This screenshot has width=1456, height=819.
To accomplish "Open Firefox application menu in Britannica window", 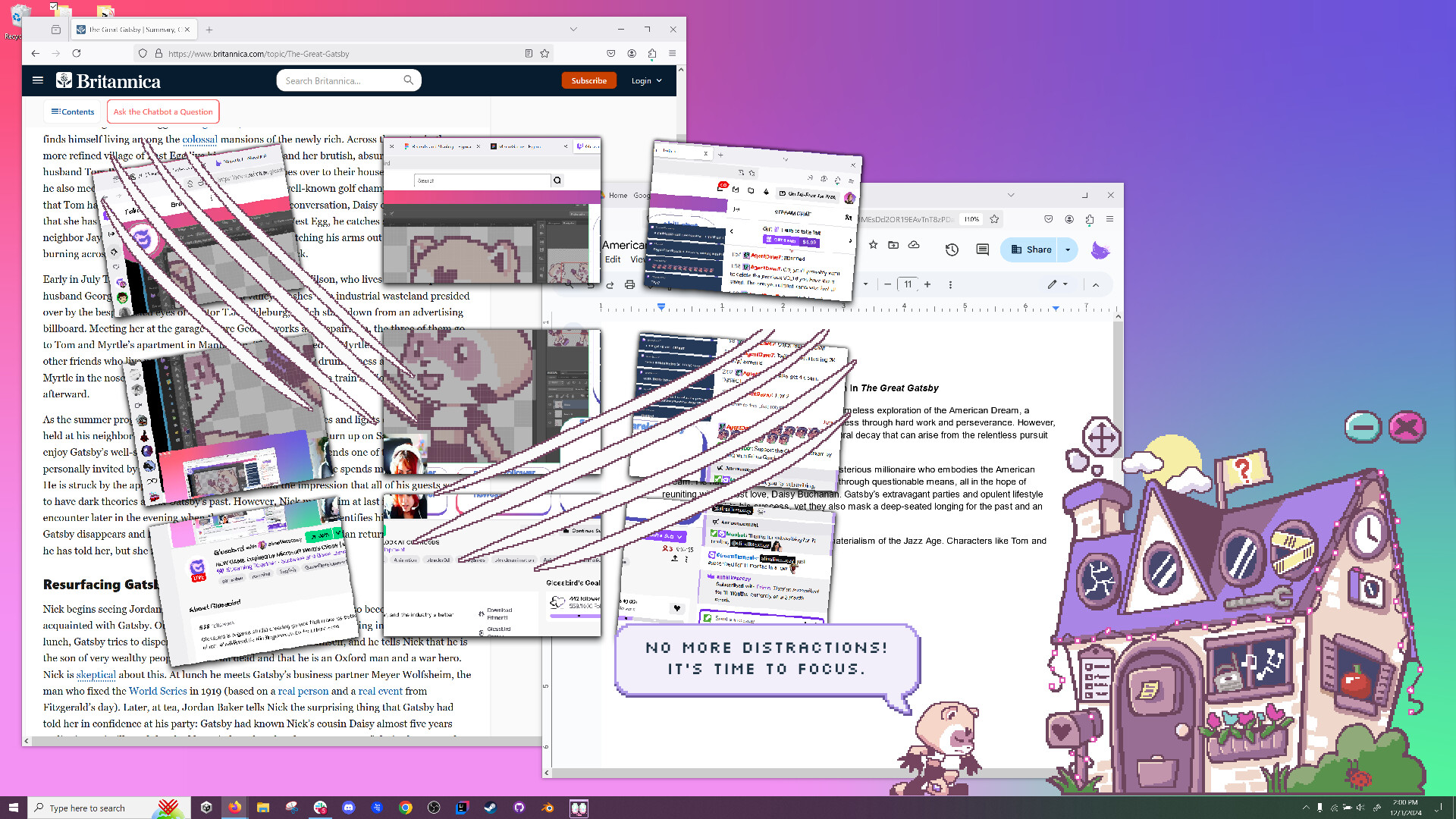I will pos(672,53).
